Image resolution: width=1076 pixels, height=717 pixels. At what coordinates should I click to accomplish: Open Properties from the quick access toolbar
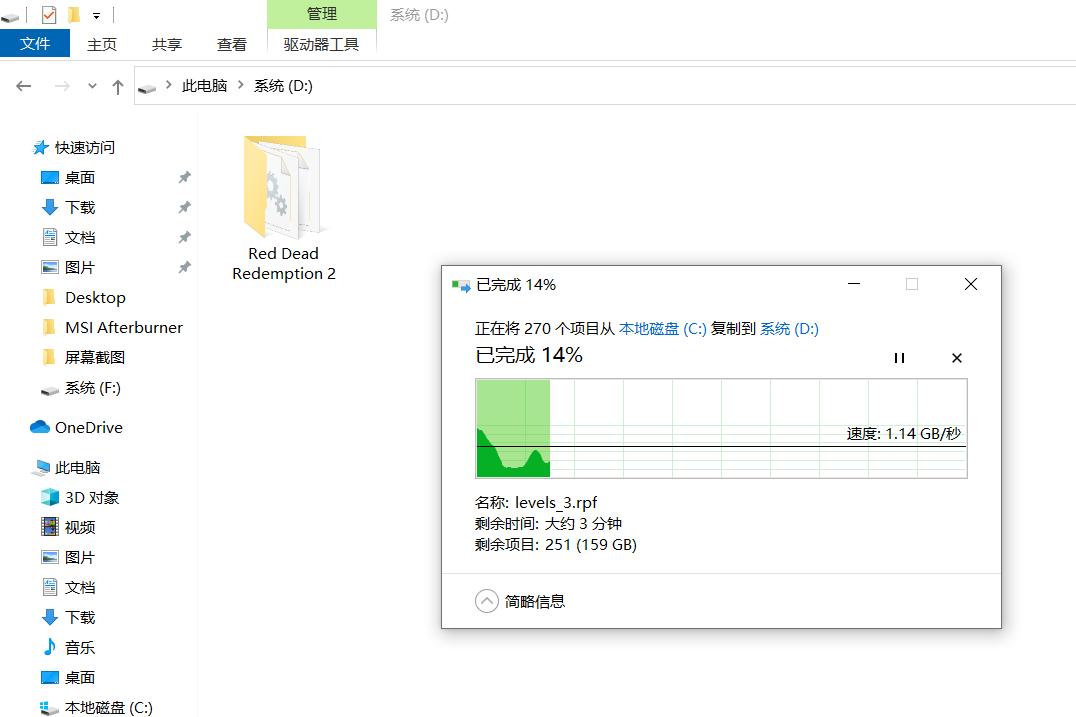[x=48, y=14]
